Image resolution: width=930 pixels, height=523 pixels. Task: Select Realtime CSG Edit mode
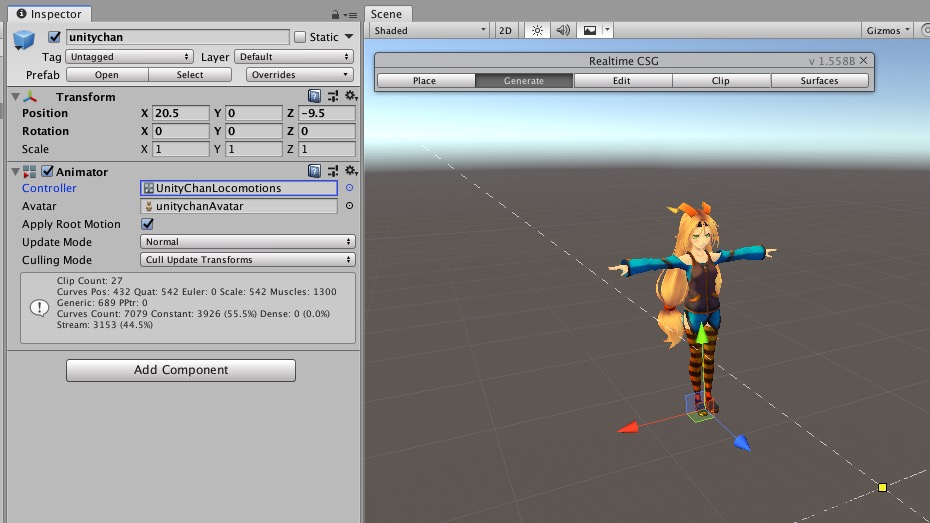tap(623, 81)
